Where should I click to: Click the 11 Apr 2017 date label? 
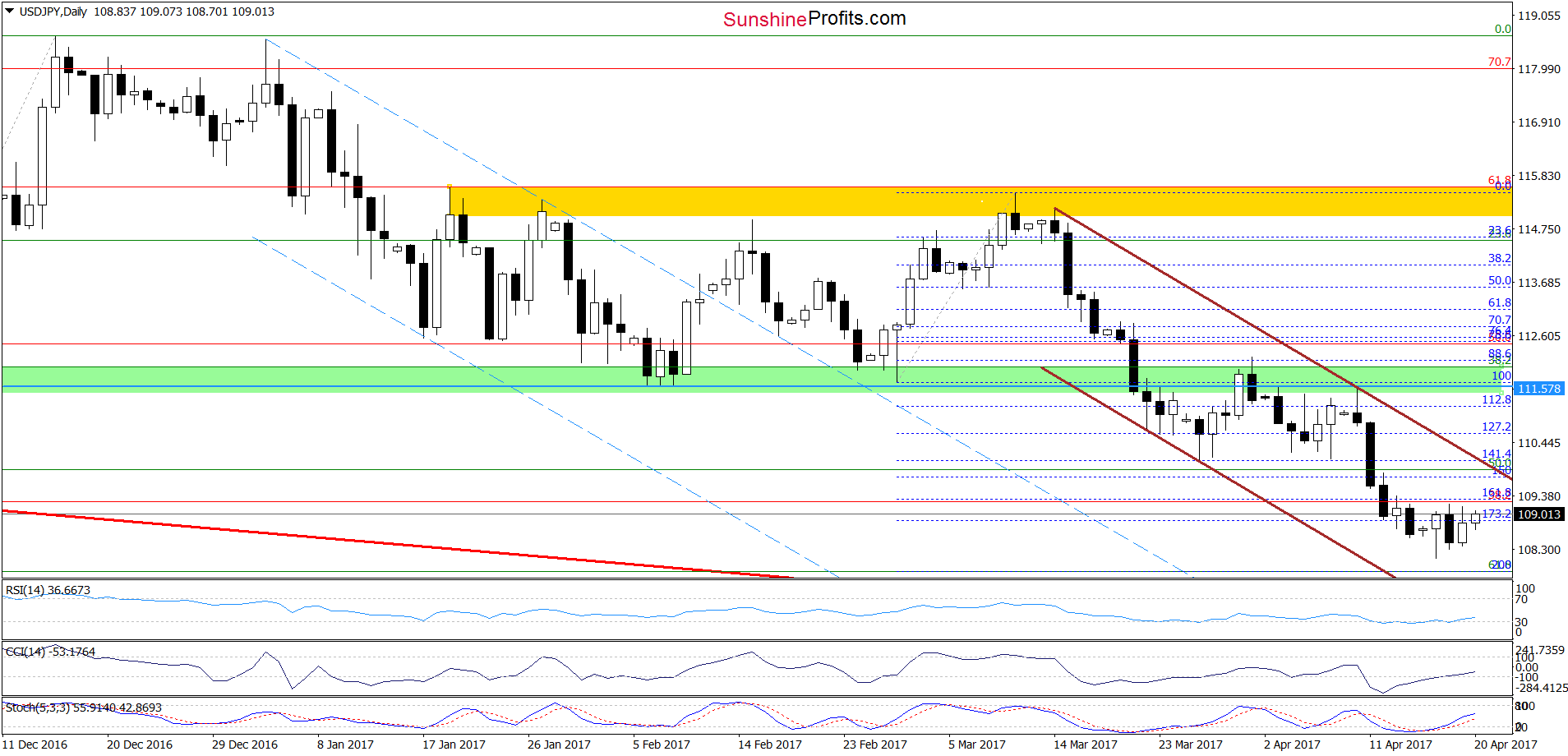[1400, 744]
